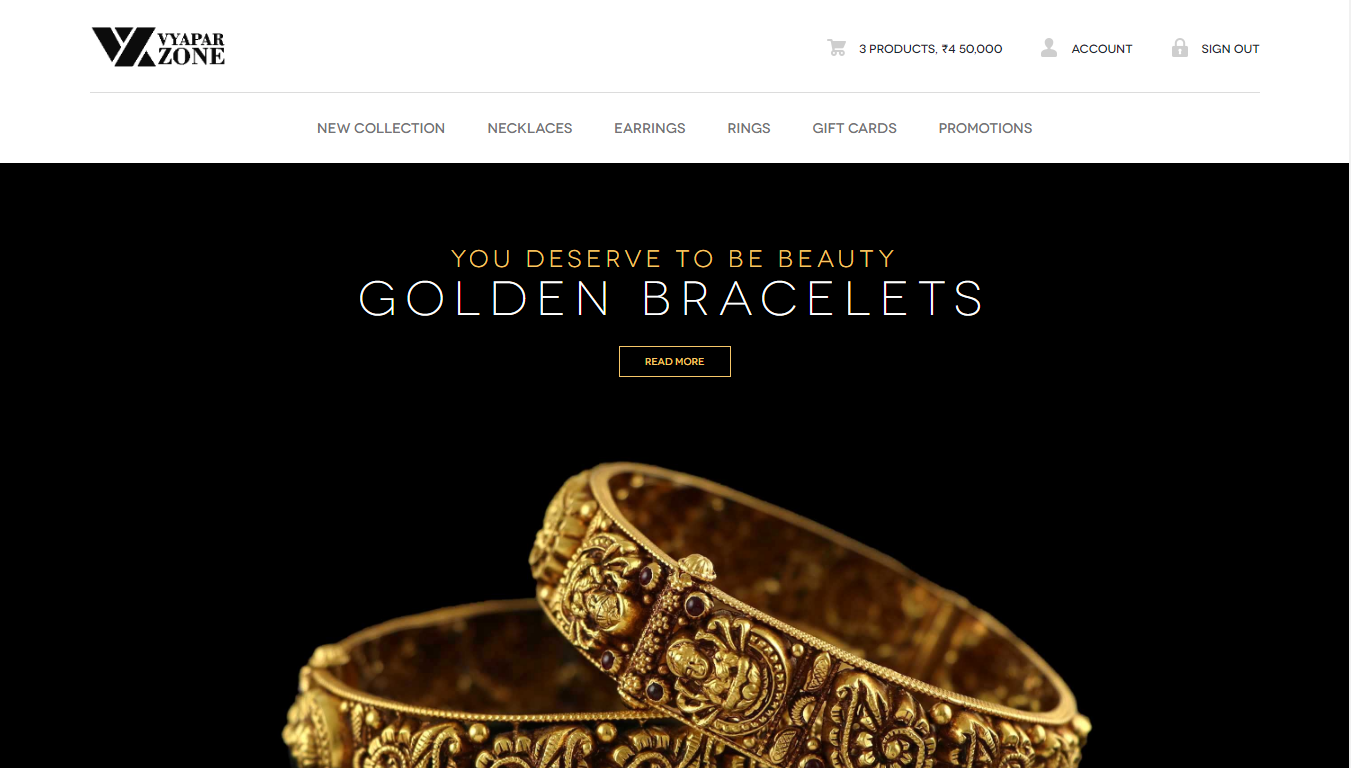The width and height of the screenshot is (1351, 768).
Task: Click the Read More button
Action: (675, 361)
